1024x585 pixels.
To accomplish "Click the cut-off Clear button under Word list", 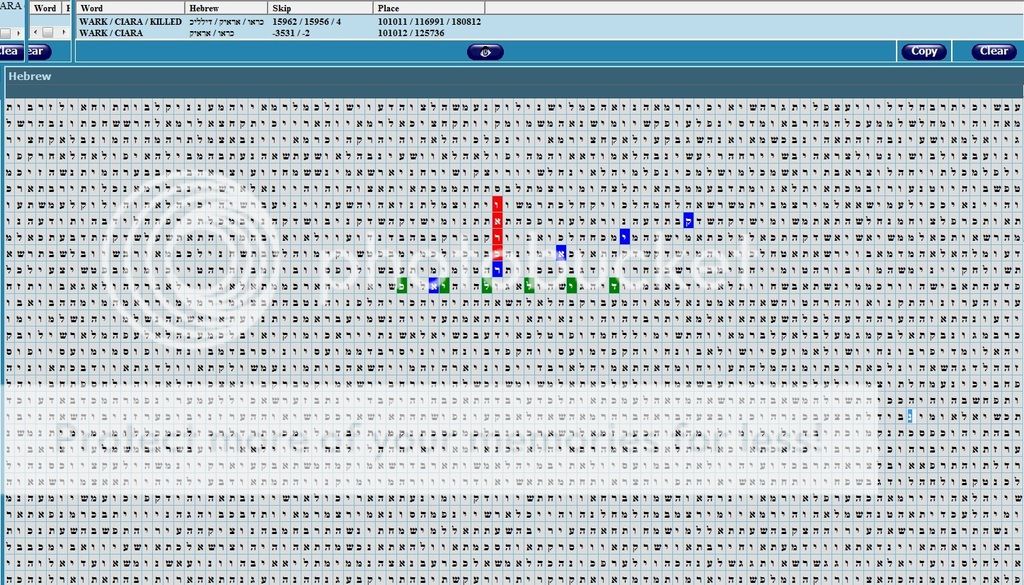I will tap(10, 52).
